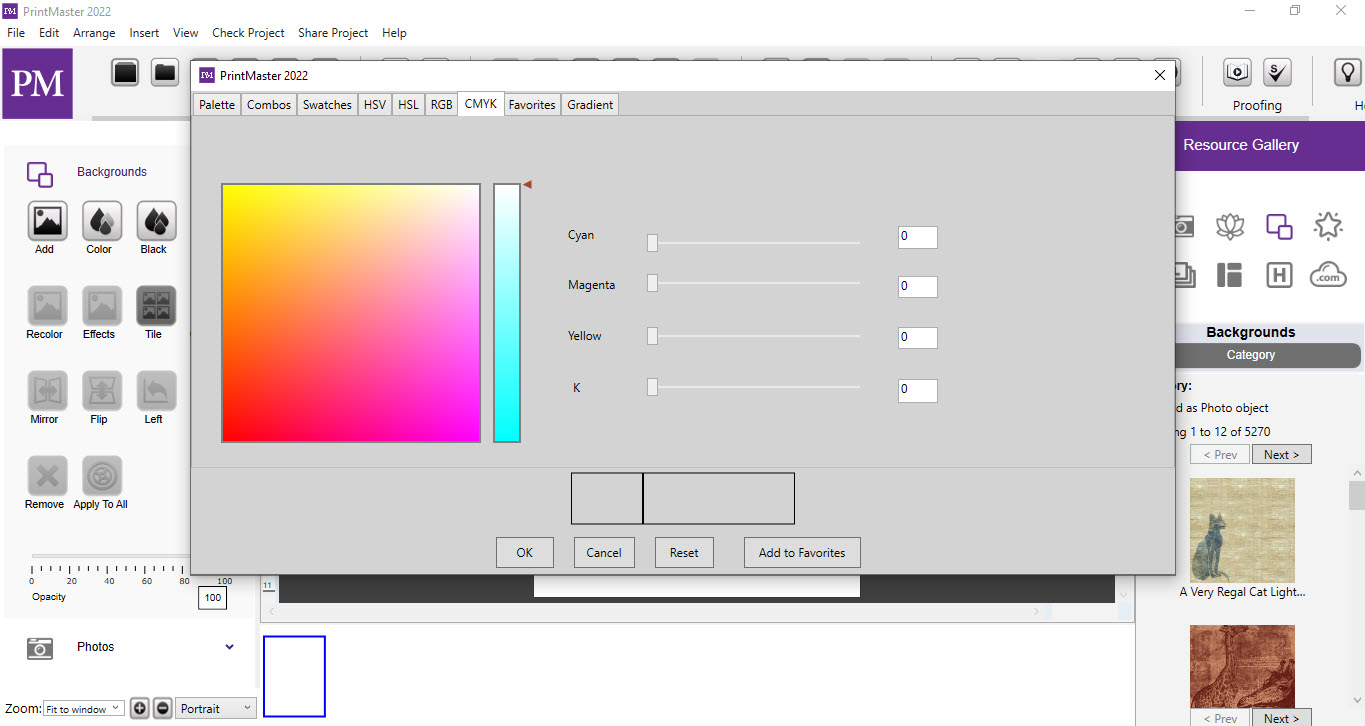Screen dimensions: 1365x726
Task: Select the CMYK tab
Action: tap(481, 103)
